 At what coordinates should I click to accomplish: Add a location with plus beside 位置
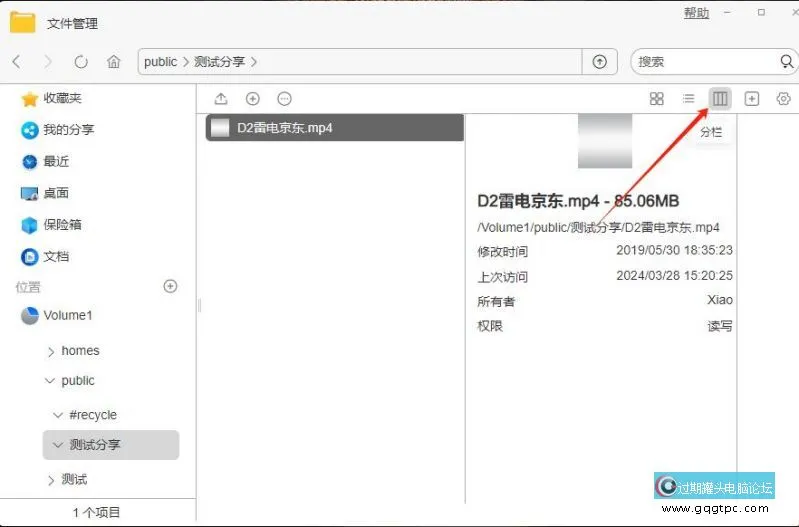[170, 286]
